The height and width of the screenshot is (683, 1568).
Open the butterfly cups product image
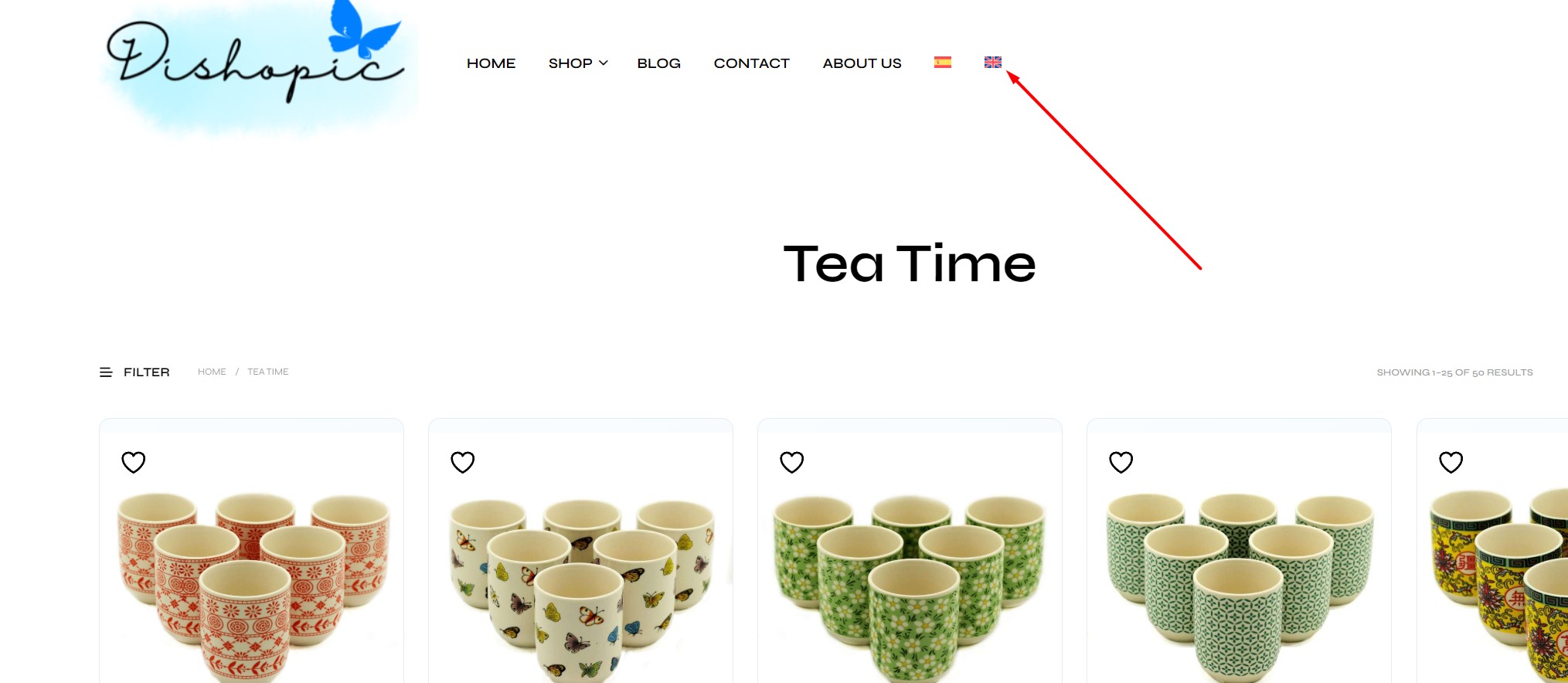click(x=581, y=589)
